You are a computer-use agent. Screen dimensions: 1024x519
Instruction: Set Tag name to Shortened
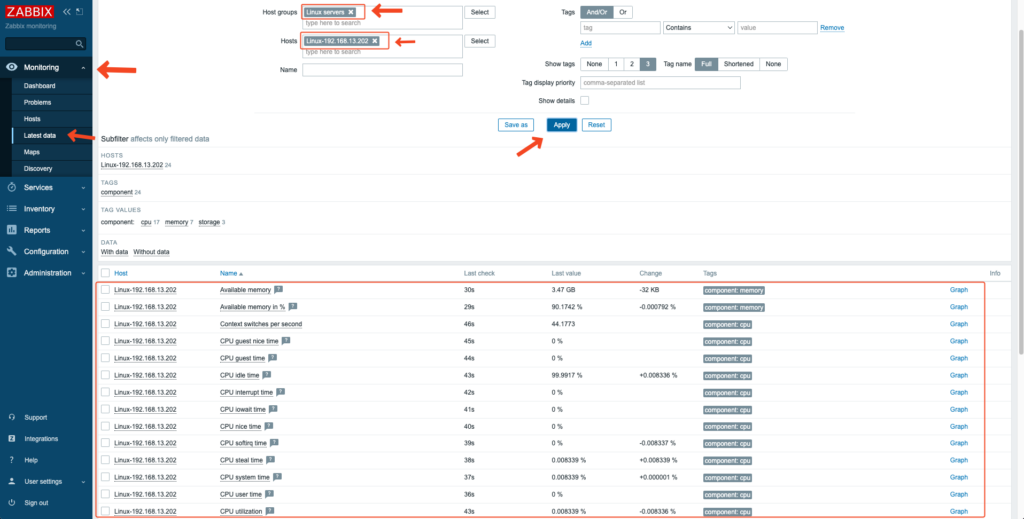tap(739, 64)
